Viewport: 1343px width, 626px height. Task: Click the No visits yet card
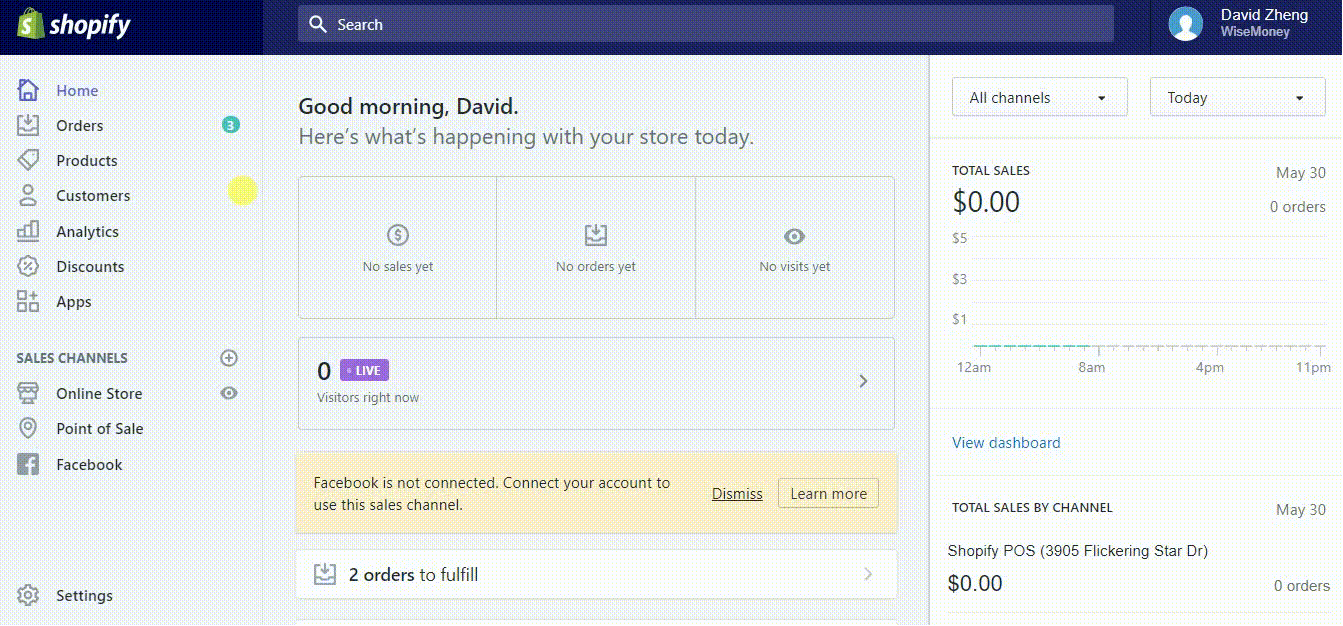(x=795, y=248)
